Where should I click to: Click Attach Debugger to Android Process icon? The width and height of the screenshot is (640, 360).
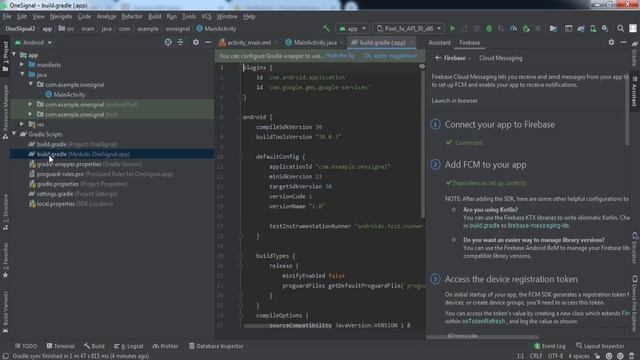point(526,29)
